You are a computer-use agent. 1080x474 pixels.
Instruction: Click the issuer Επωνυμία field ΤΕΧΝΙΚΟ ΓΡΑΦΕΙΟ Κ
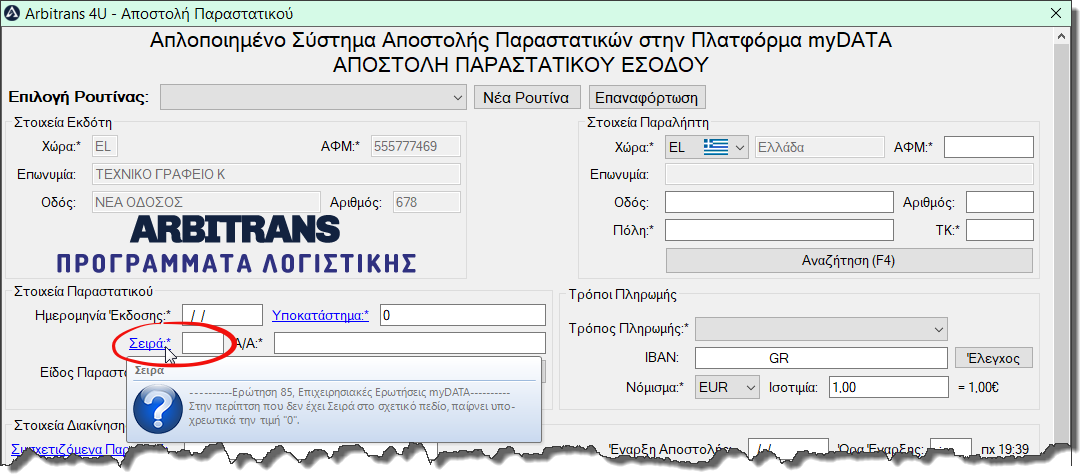tap(276, 175)
